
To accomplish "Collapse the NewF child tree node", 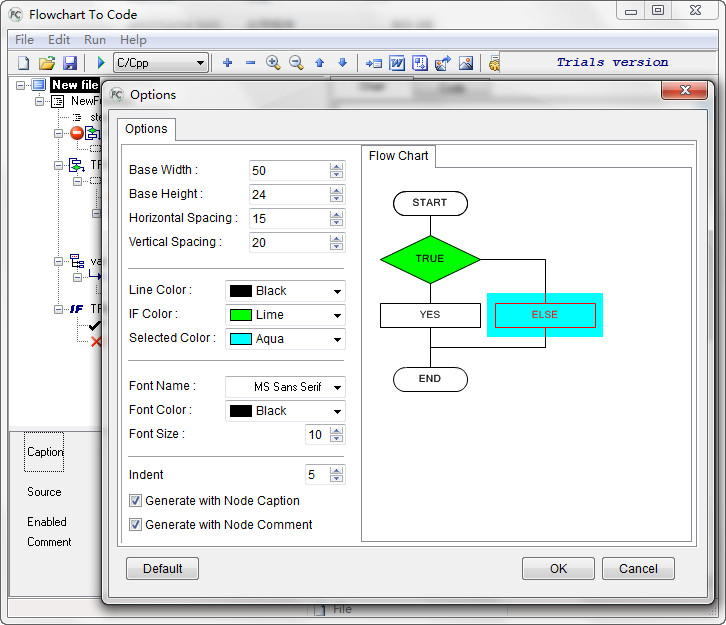I will tap(40, 101).
